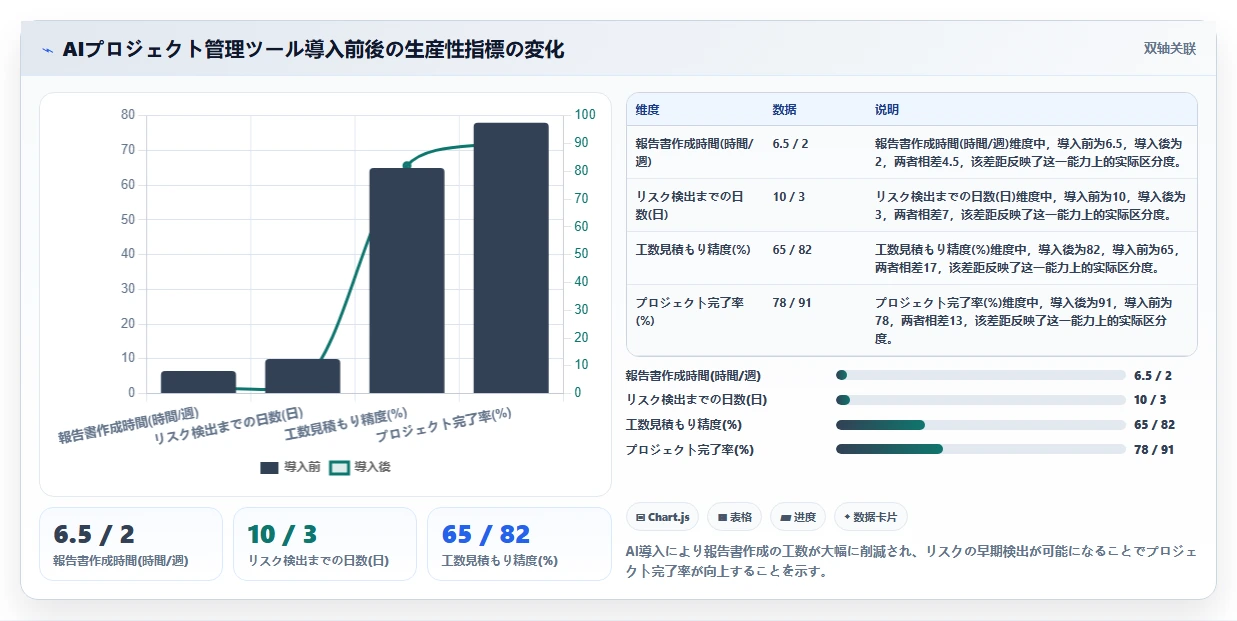Viewport: 1237px width, 621px height.
Task: Click the 導入後 teal legend color box
Action: click(x=340, y=467)
